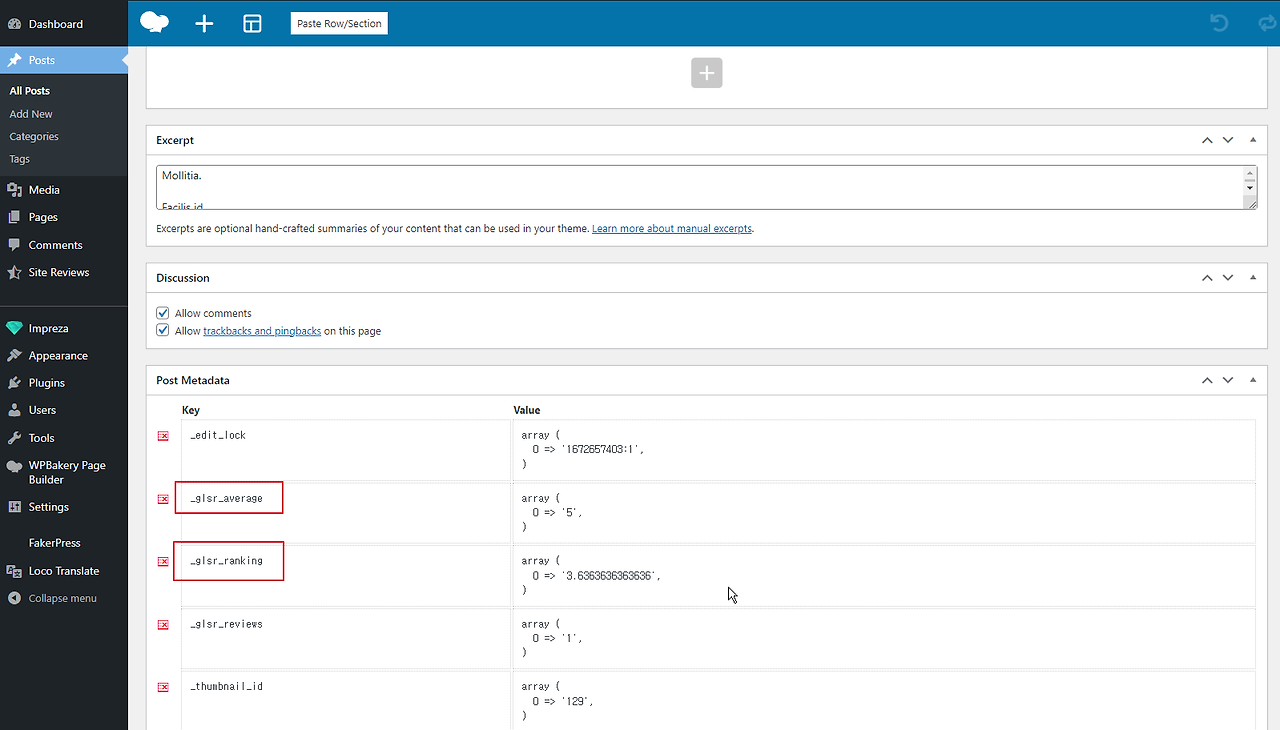Screen dimensions: 1280x730
Task: Click Add New under Posts
Action: [x=31, y=114]
